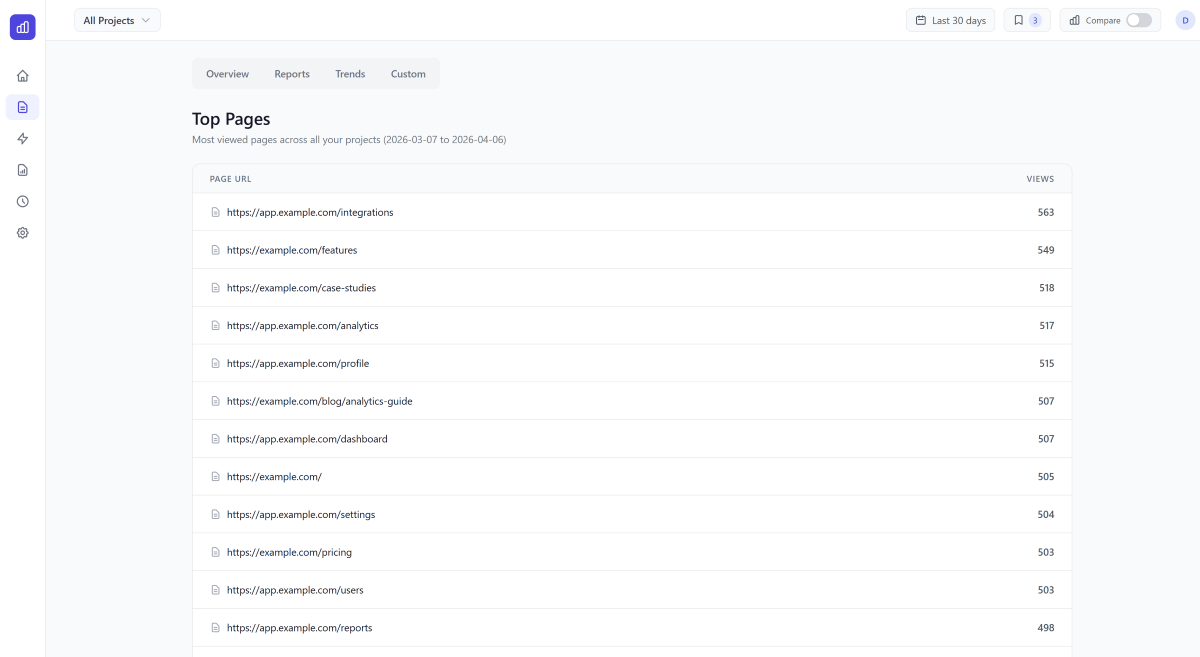Enable the Compare toggle
The image size is (1200, 657).
click(x=1136, y=20)
